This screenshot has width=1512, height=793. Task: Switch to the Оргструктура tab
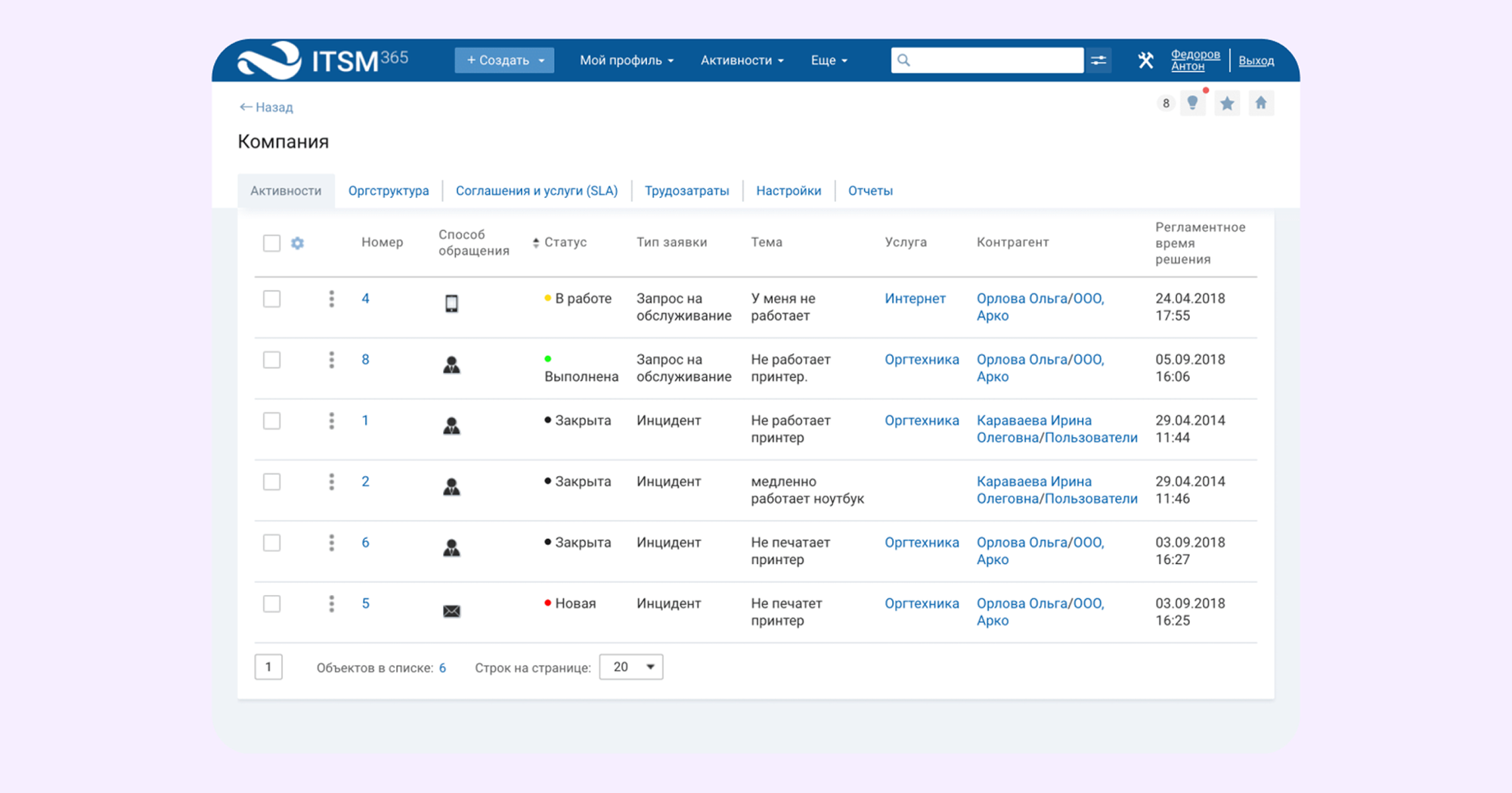point(388,191)
